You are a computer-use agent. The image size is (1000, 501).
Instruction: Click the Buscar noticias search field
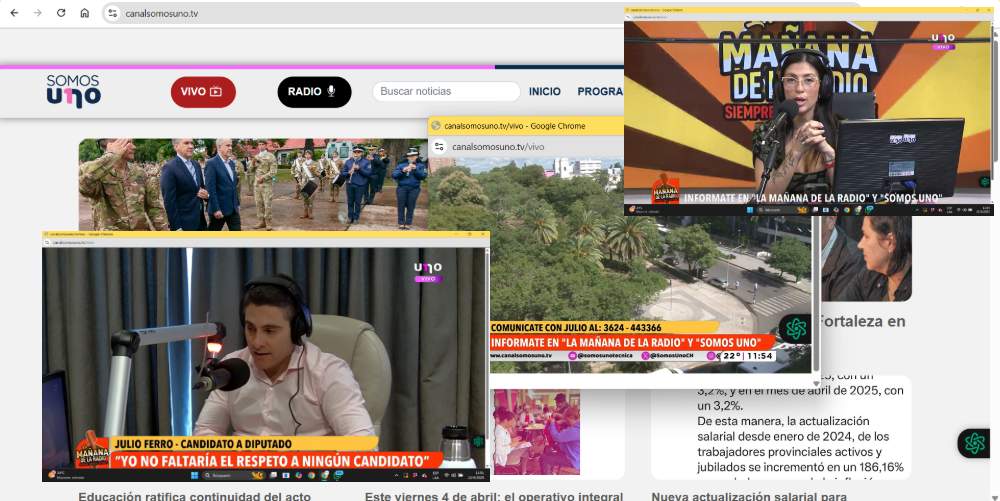click(x=446, y=91)
